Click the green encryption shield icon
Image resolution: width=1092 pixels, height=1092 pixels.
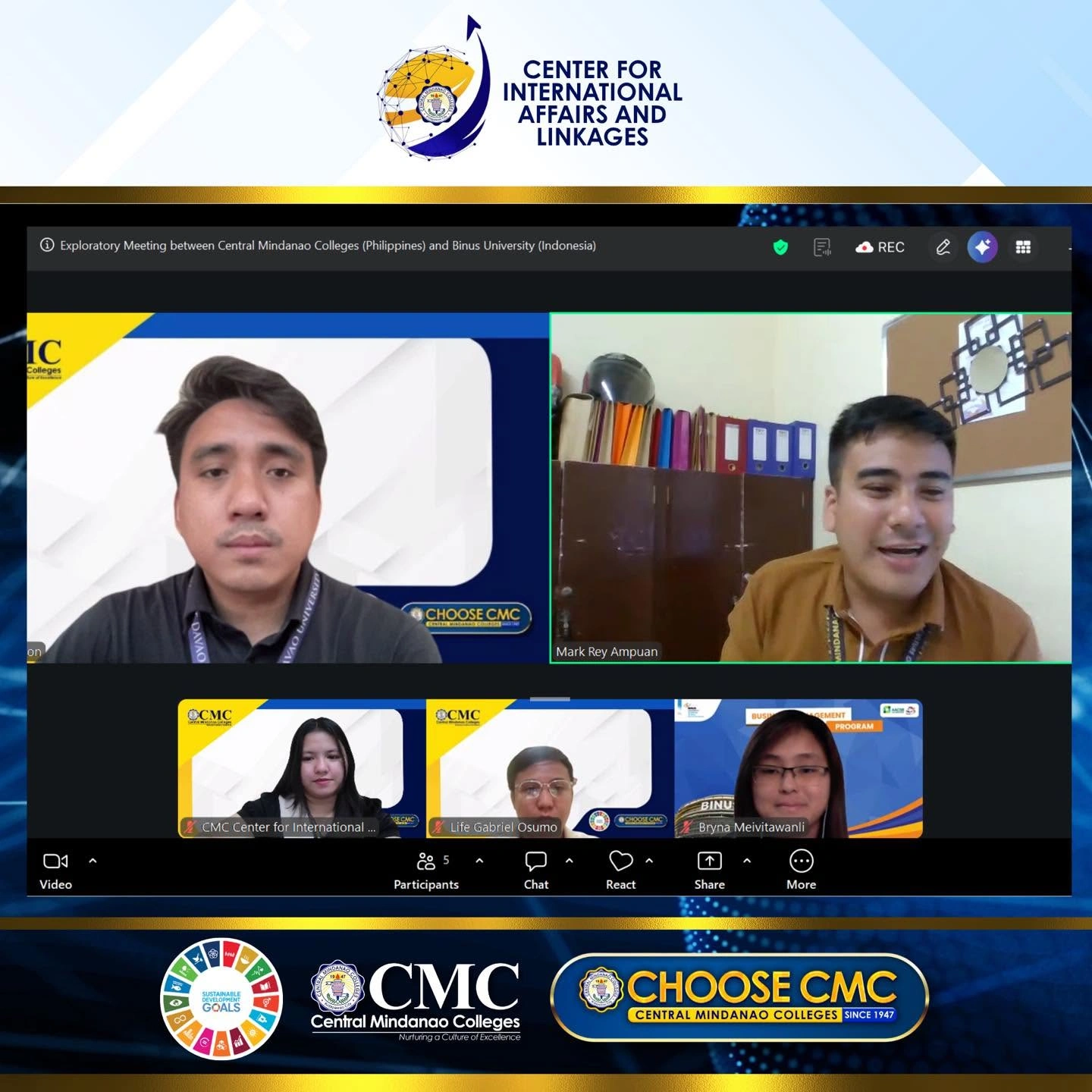[x=780, y=247]
